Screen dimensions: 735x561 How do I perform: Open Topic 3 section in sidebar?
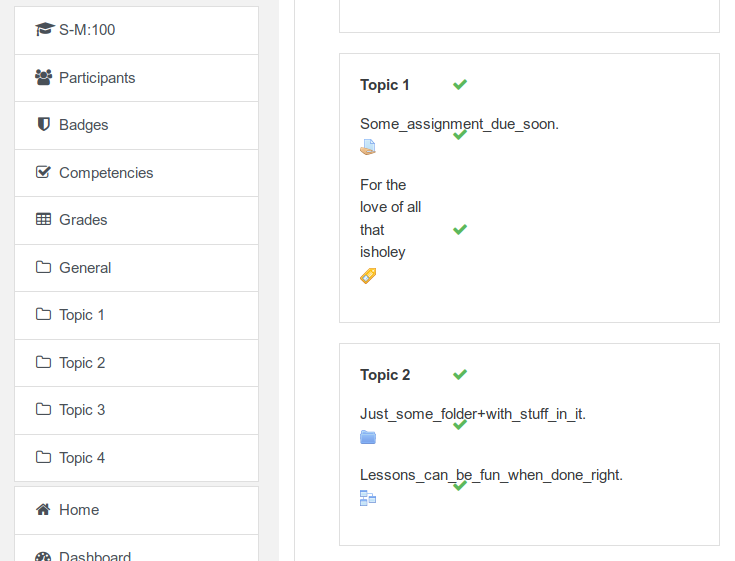[x=136, y=410]
